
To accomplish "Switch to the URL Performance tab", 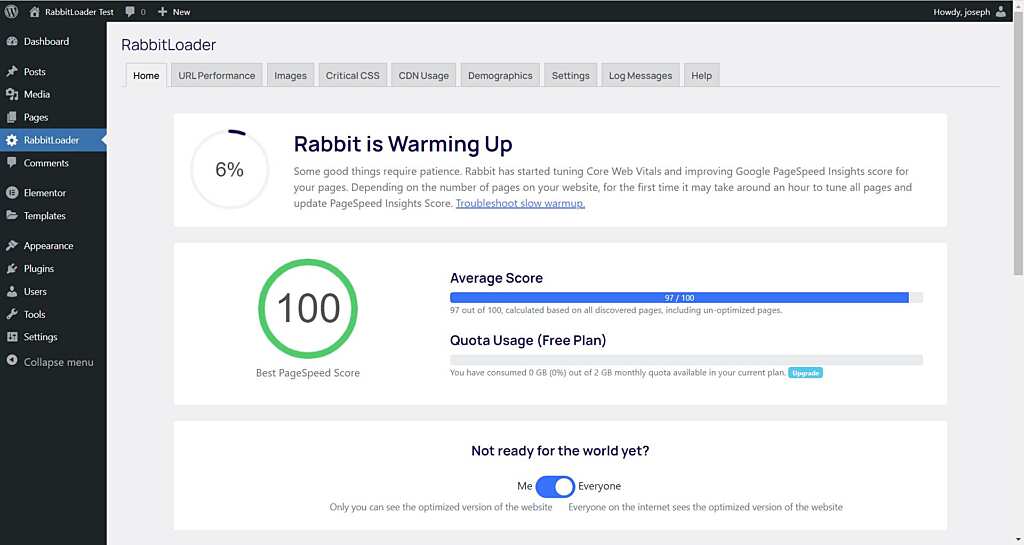I will tap(217, 75).
